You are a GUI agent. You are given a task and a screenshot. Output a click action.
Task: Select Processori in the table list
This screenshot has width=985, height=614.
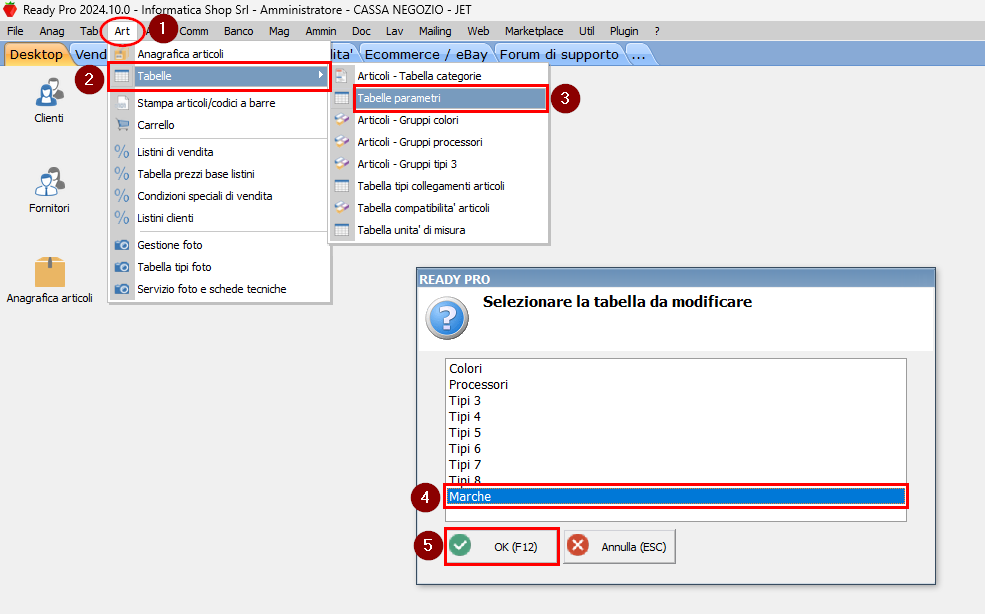(675, 385)
